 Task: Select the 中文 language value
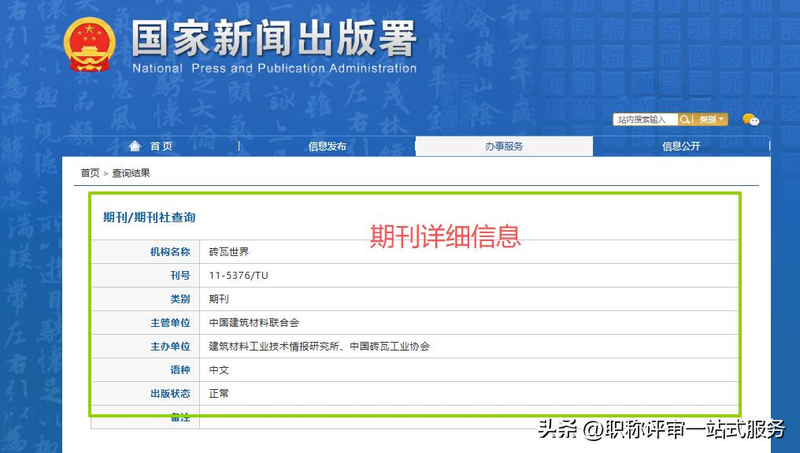(x=219, y=370)
